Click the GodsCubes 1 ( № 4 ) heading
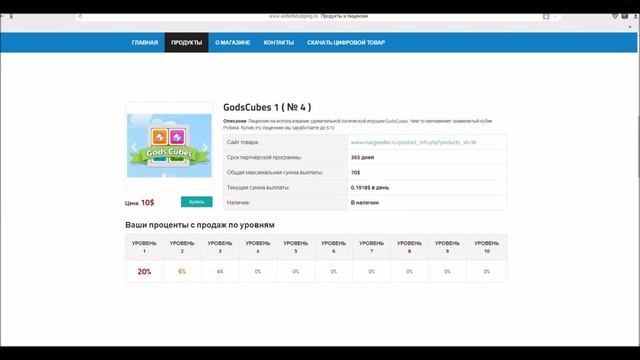Viewport: 640px width, 360px height. coord(267,107)
